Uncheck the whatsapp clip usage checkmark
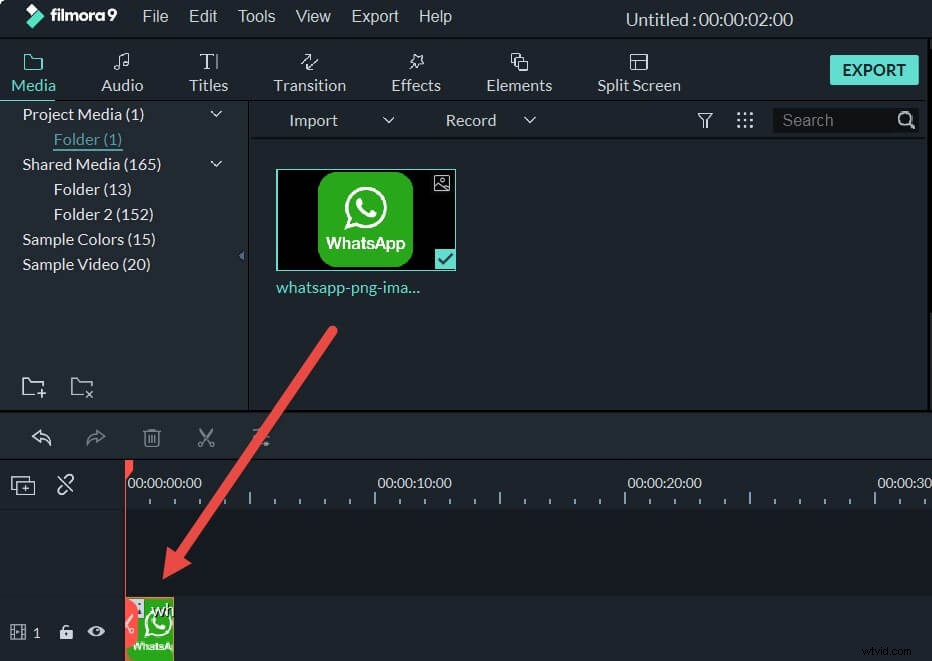Viewport: 932px width, 661px height. click(x=444, y=259)
